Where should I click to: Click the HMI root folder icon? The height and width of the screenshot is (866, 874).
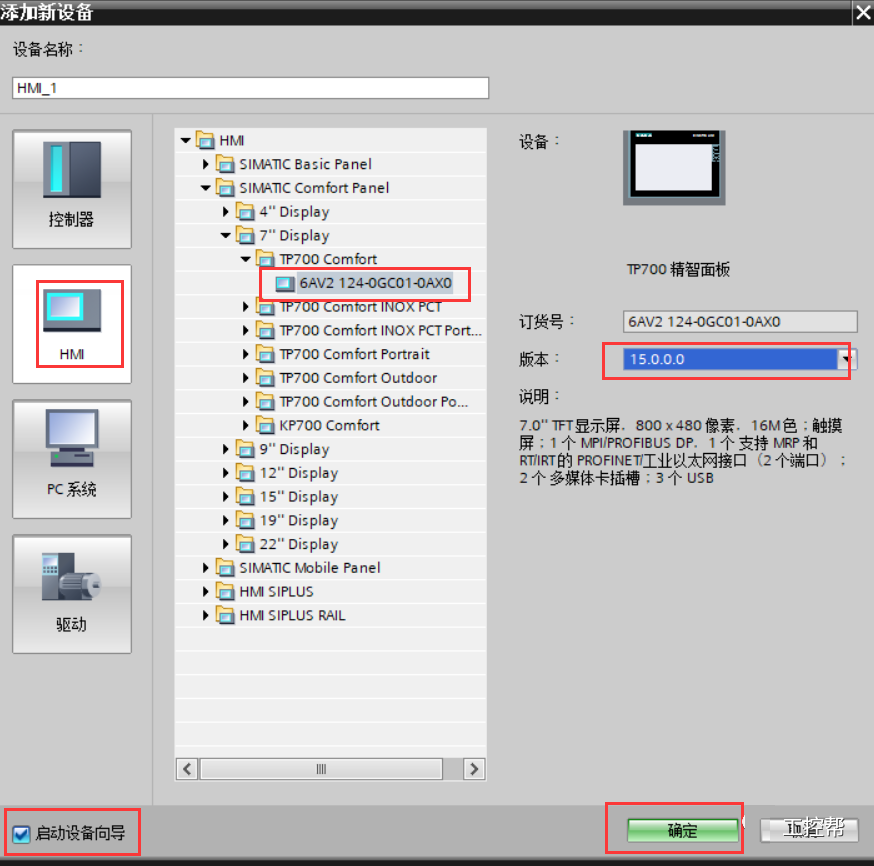click(x=205, y=140)
